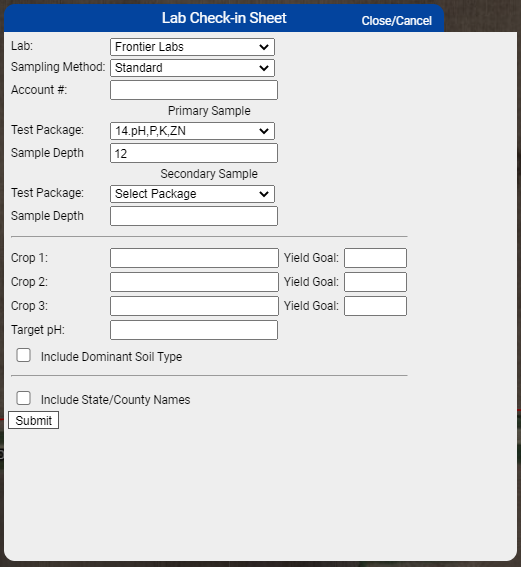
Task: Click the Crop 2 text field
Action: (x=195, y=282)
